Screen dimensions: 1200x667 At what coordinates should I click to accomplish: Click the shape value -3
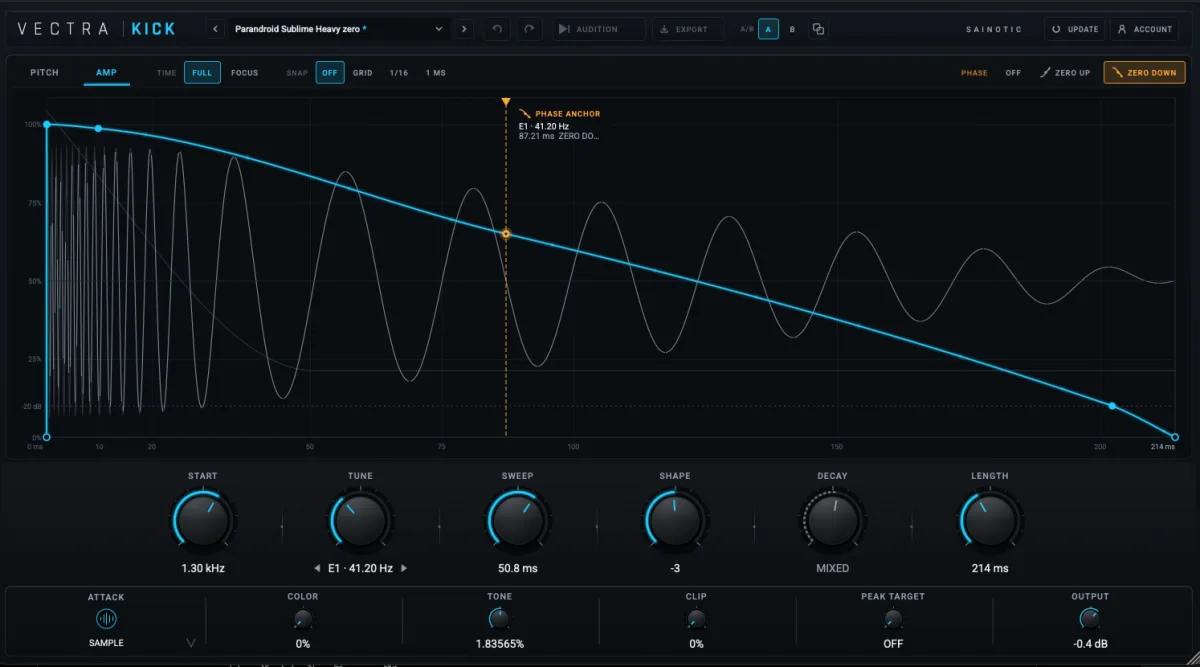coord(675,568)
